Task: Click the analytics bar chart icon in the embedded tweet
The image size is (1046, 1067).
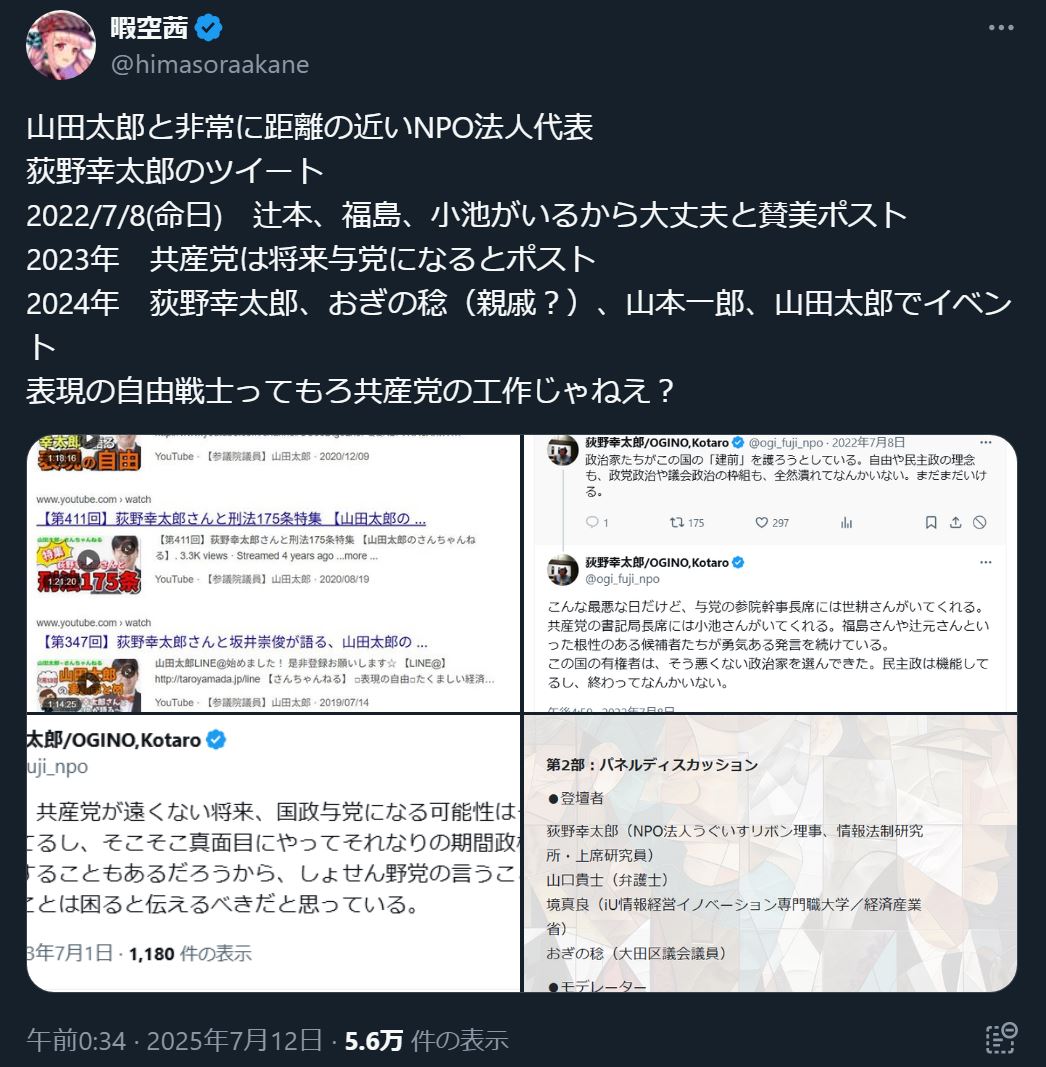Action: coord(846,522)
